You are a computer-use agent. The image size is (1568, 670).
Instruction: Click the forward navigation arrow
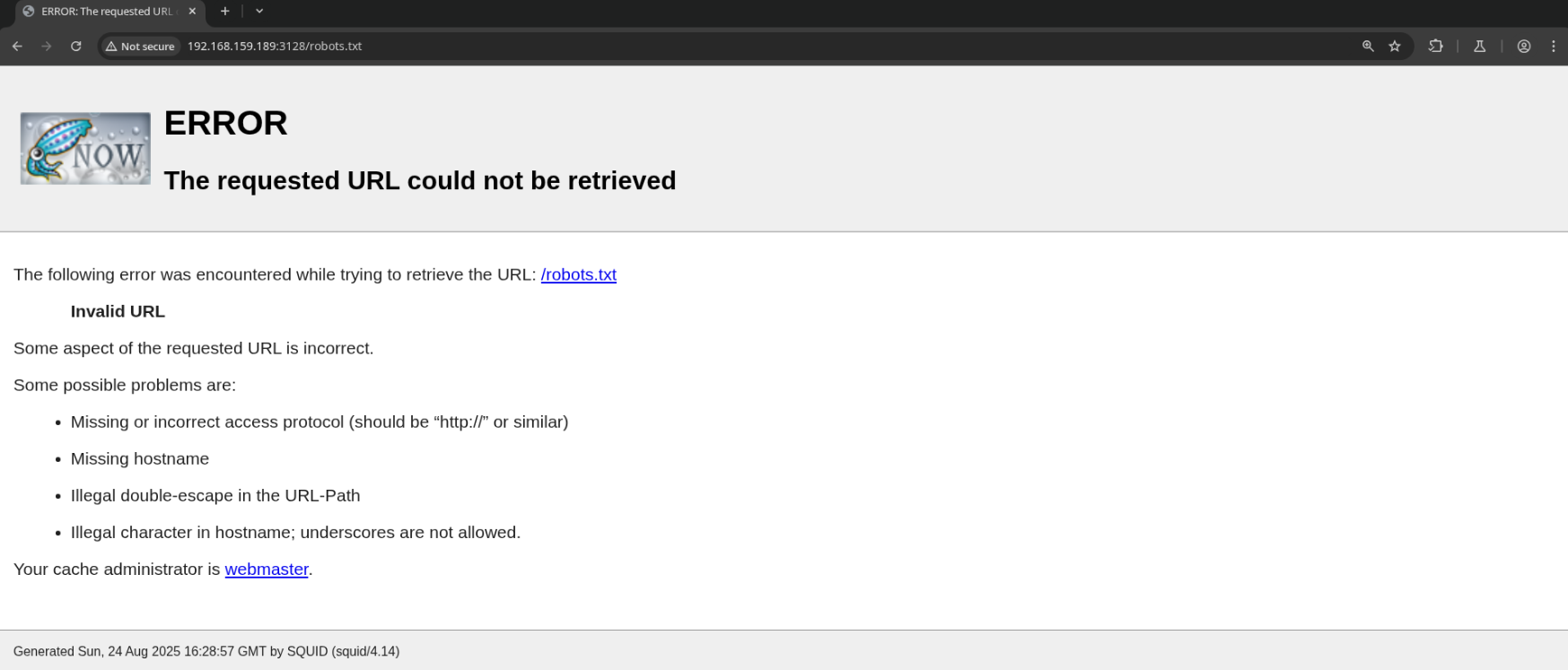(x=47, y=46)
